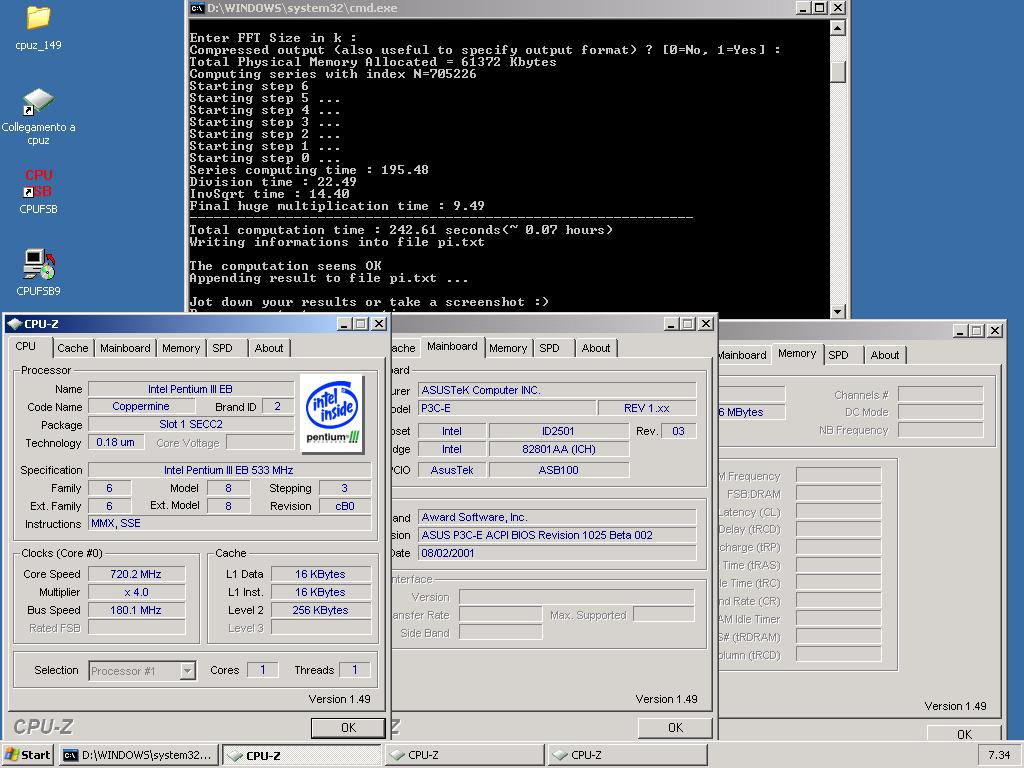1024x768 pixels.
Task: Activate the third CPU-Z taskbar button
Action: pos(628,755)
